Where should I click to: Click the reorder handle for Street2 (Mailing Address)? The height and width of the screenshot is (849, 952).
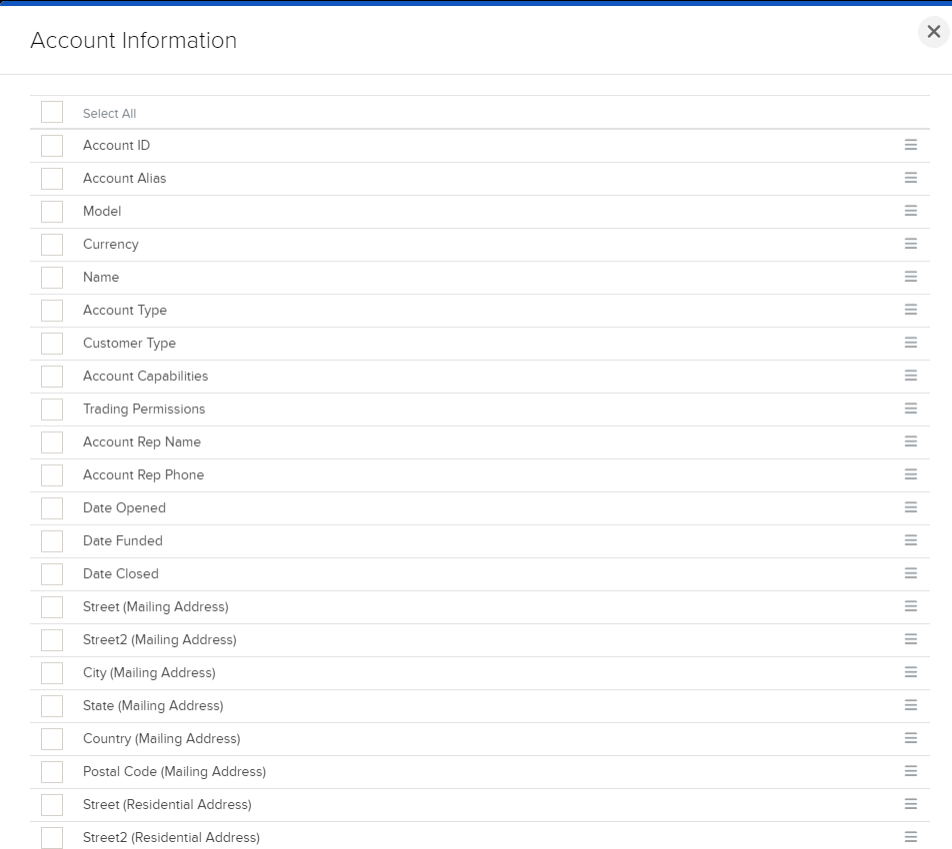point(911,639)
